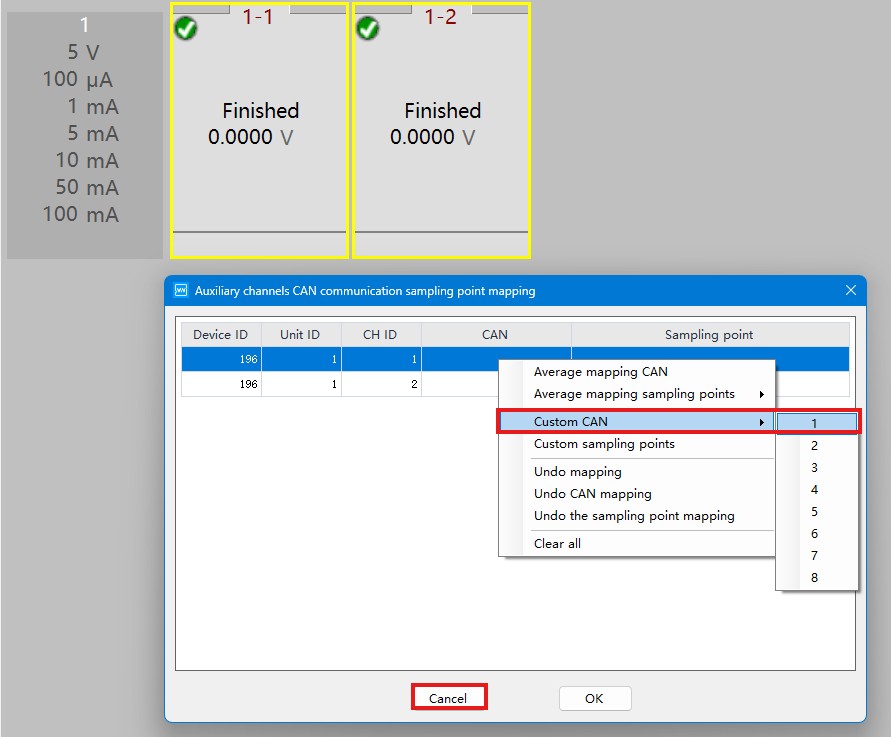Click the green checkmark icon on channel 1-1

[186, 28]
